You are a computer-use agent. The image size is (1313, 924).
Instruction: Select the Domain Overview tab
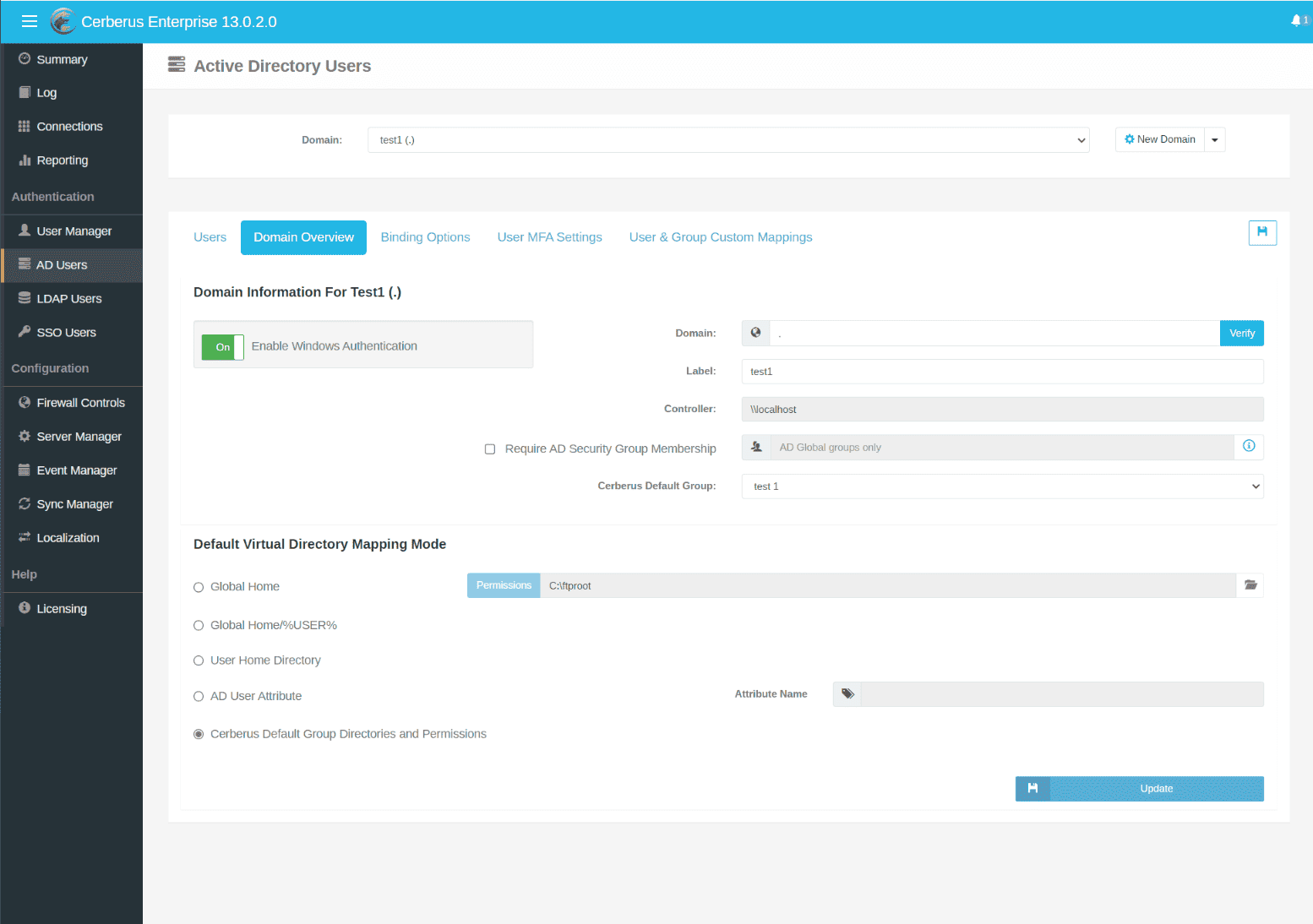click(303, 237)
